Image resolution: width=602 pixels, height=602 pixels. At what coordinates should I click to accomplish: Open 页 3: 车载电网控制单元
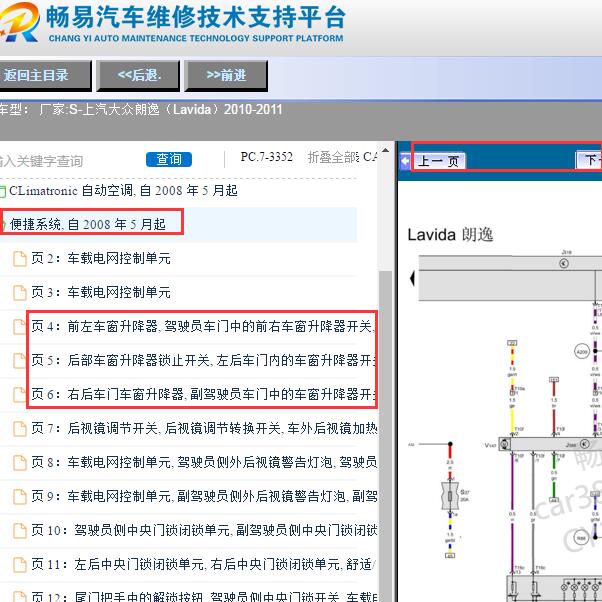101,292
